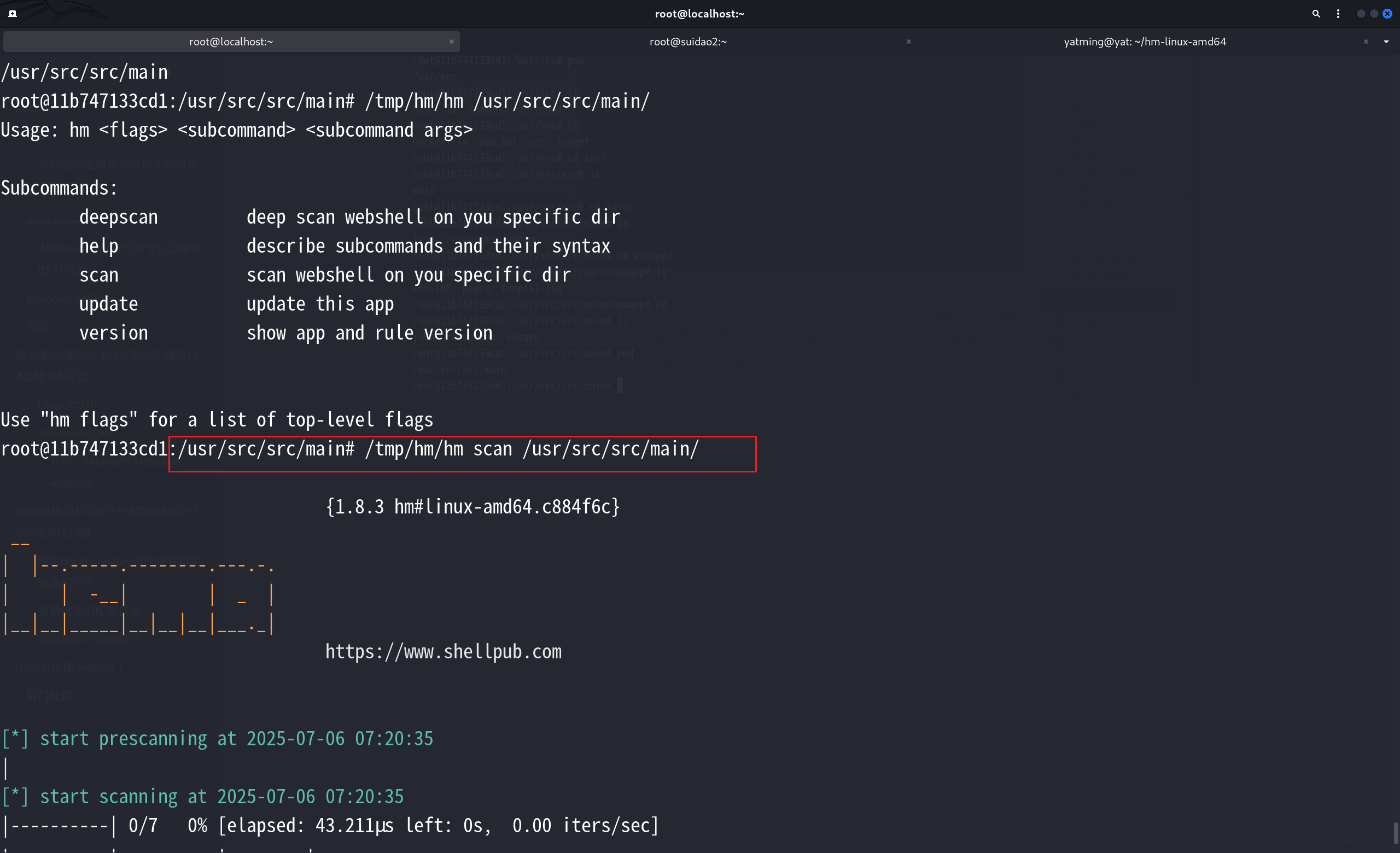Close the terminal window with the blue X
The height and width of the screenshot is (853, 1400).
[1387, 14]
